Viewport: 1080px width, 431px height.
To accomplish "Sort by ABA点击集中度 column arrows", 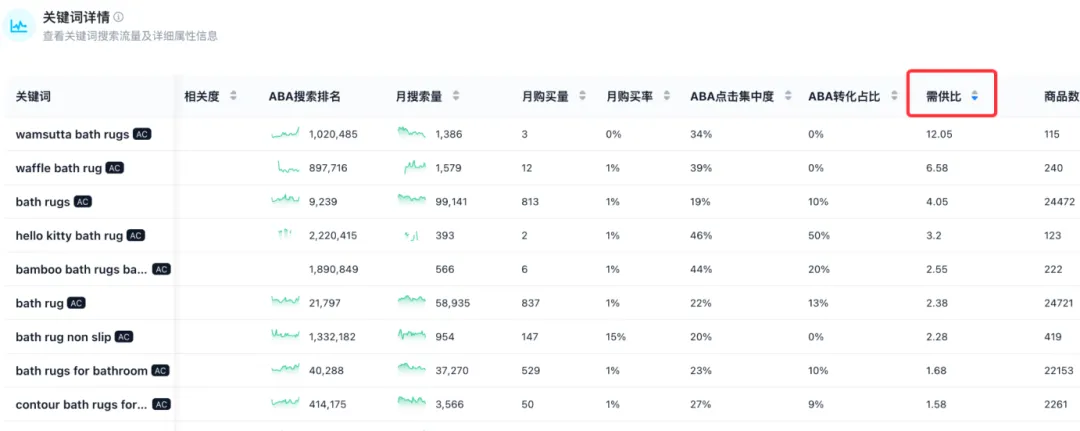I will (x=786, y=97).
